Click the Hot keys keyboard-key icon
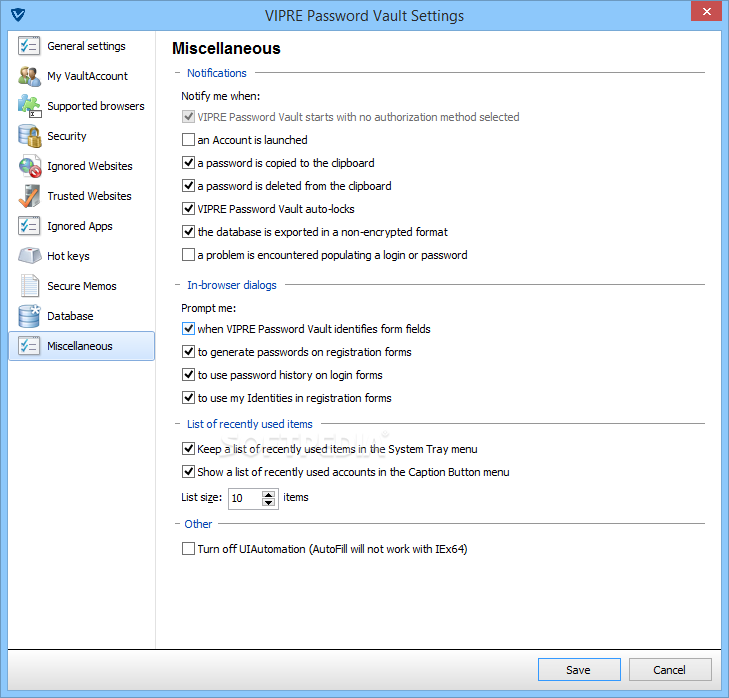Image resolution: width=729 pixels, height=698 pixels. [30, 256]
